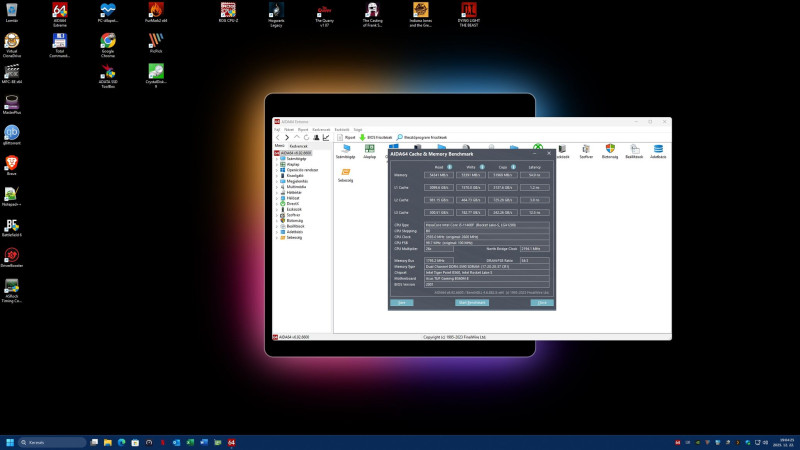Open Riport menu in AIDA64

(303, 130)
